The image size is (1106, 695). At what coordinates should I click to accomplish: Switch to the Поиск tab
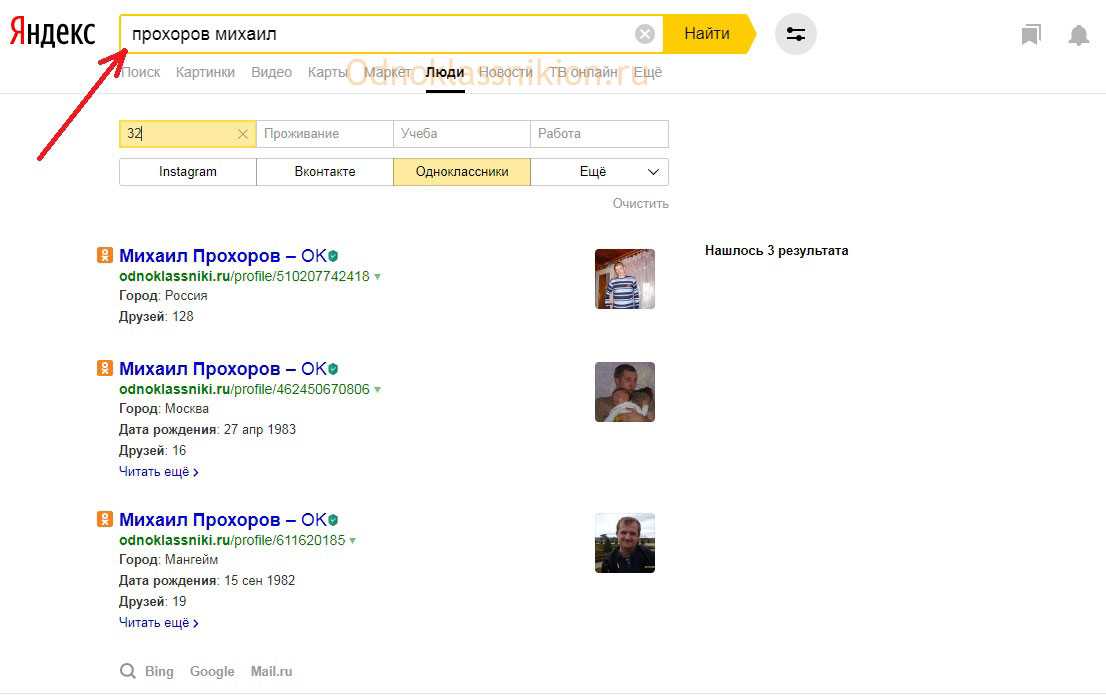click(x=140, y=72)
